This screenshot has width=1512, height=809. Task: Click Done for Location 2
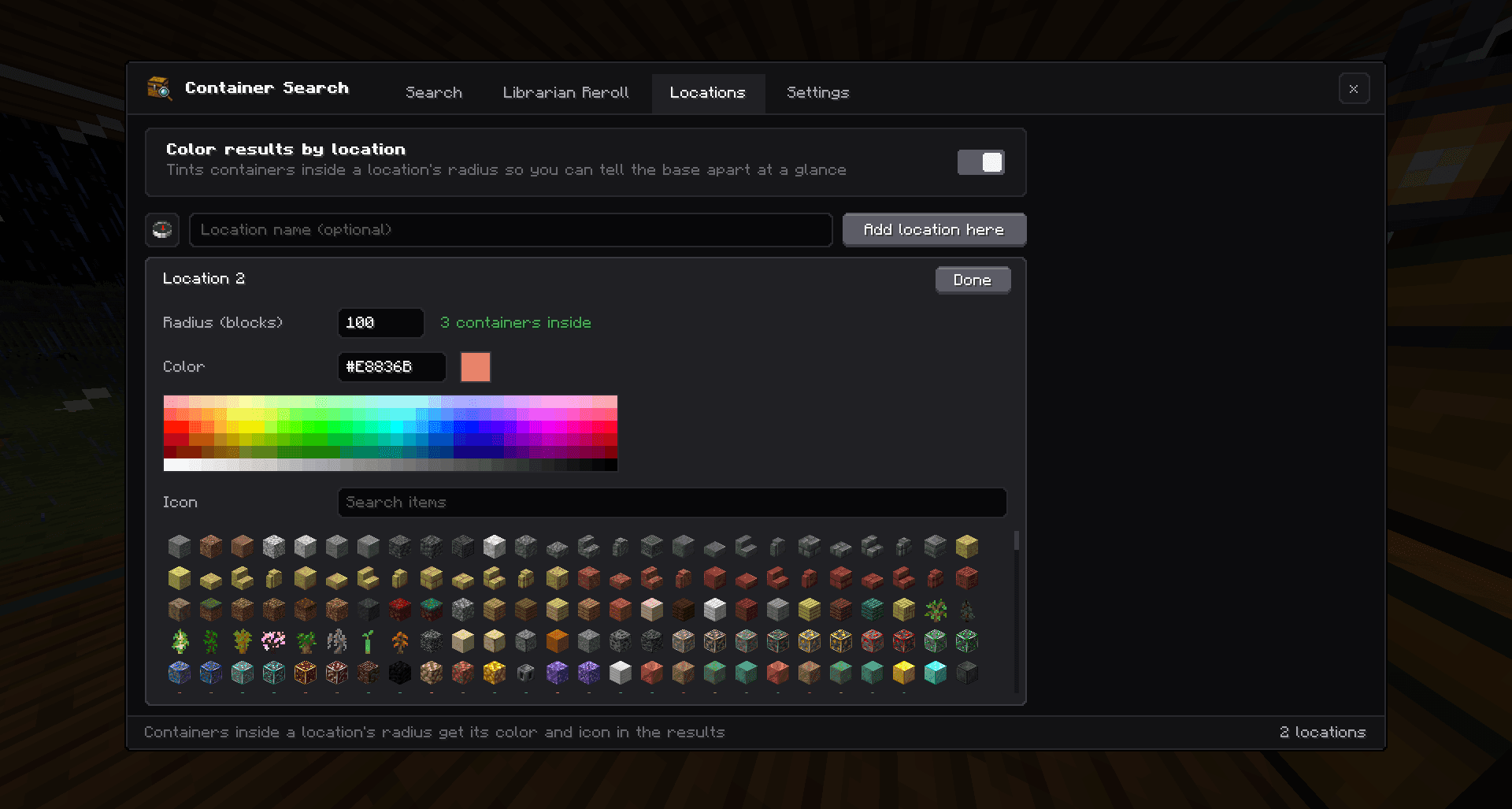point(973,280)
